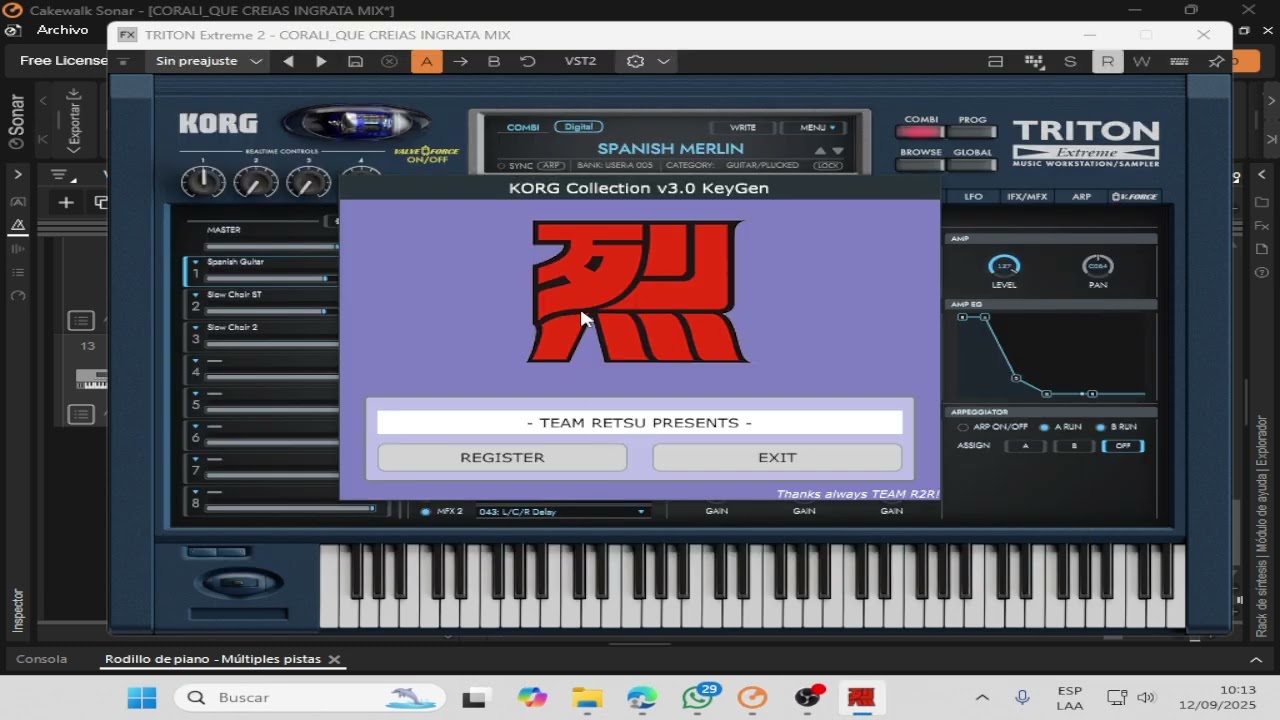The width and height of the screenshot is (1280, 720).
Task: Select A comparison state in plugin header
Action: (426, 61)
